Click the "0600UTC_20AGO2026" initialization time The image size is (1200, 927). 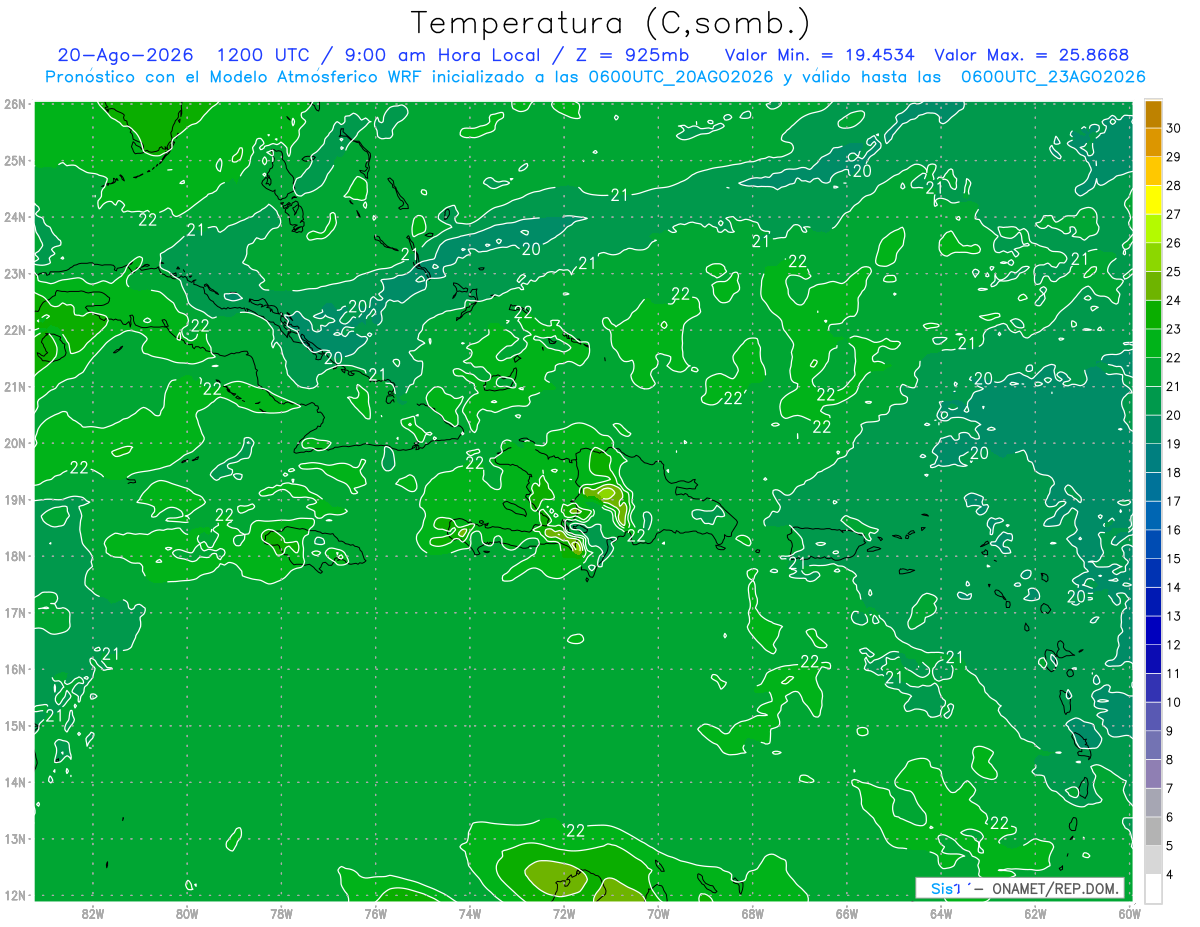[680, 76]
